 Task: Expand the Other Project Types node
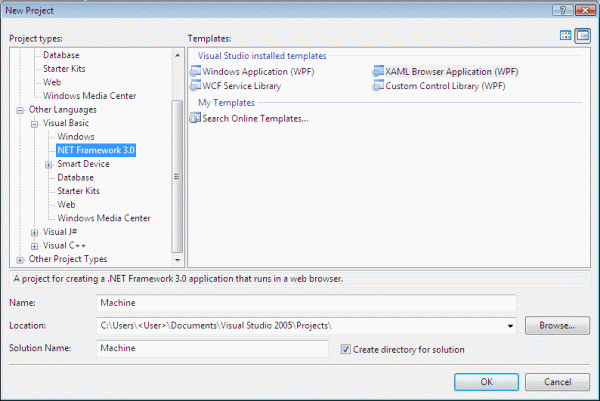20,260
